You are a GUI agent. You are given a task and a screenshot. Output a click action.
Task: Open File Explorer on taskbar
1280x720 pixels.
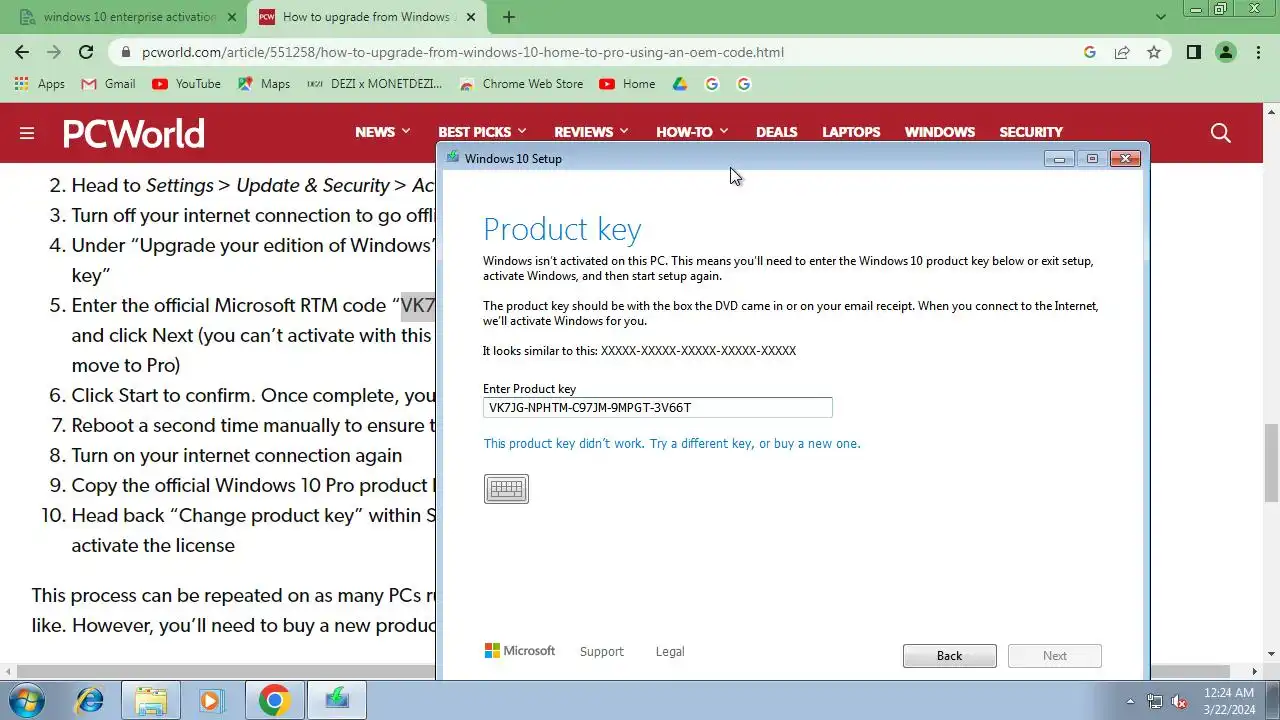[x=151, y=700]
